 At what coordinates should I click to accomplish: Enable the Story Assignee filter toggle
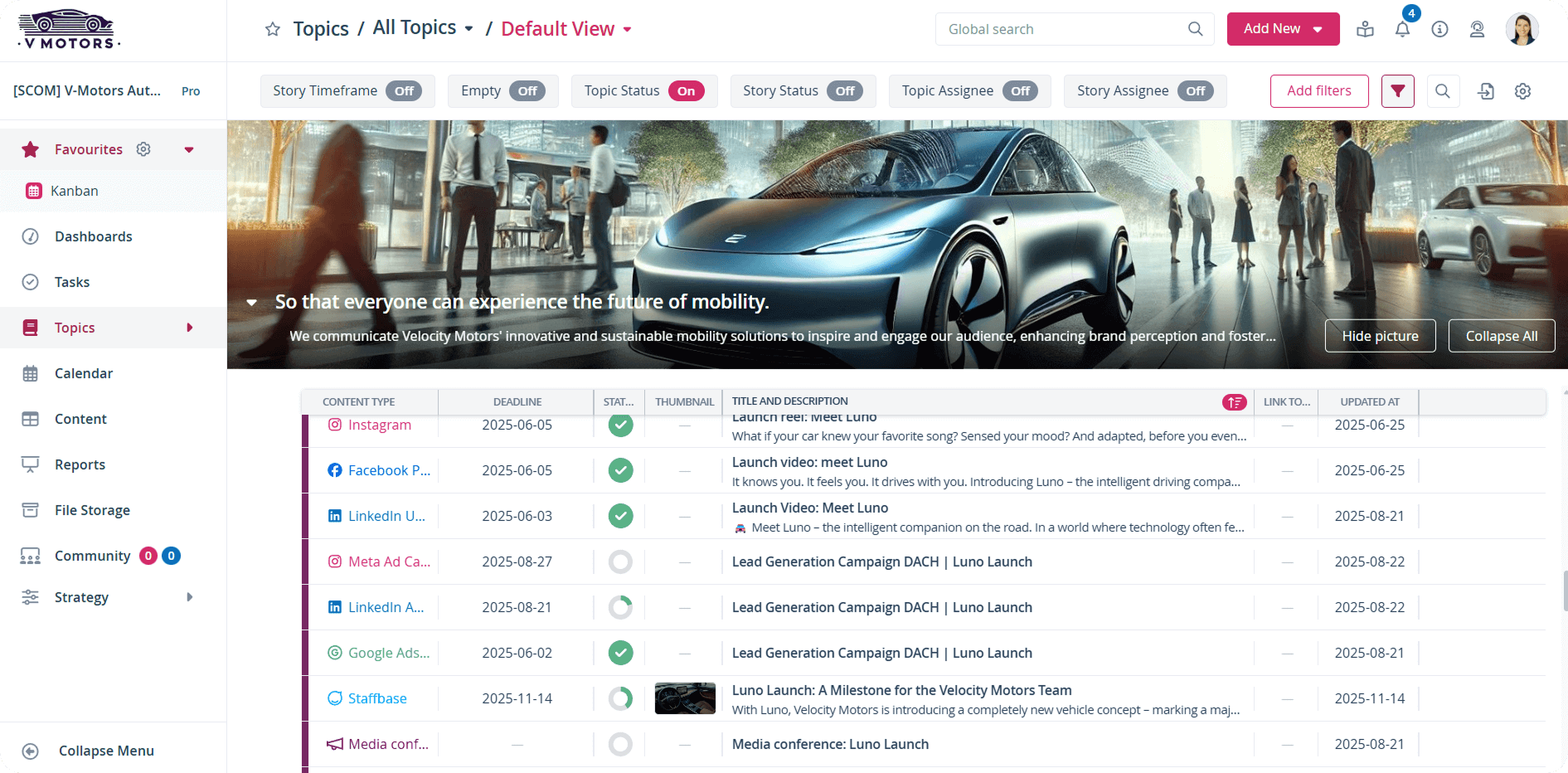click(1196, 91)
